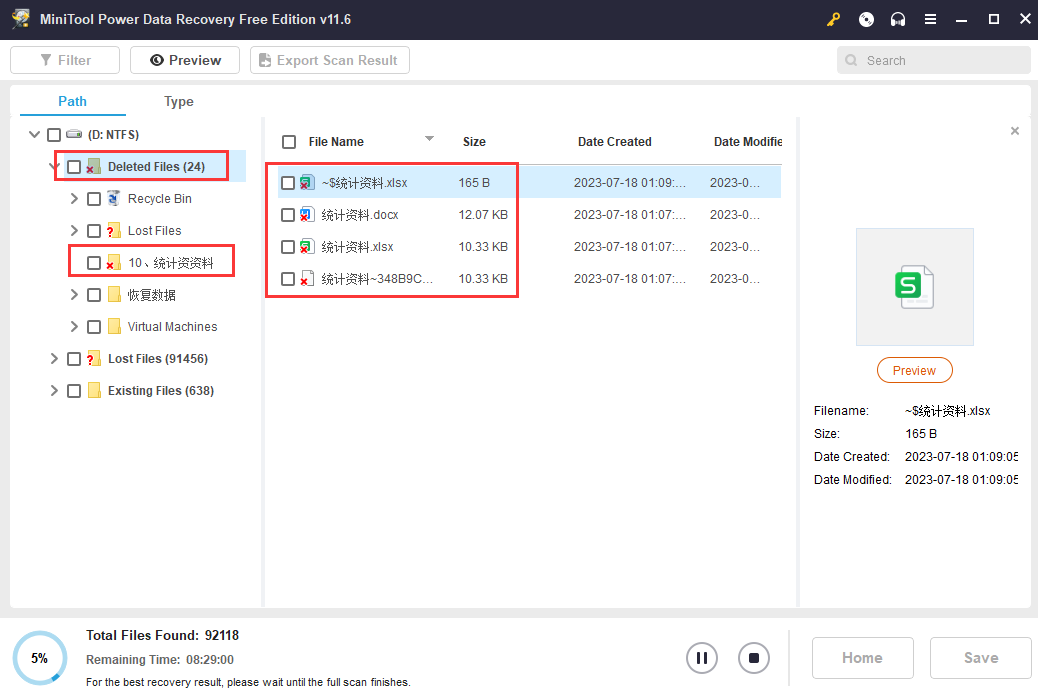1038x693 pixels.
Task: Check the ~$统计资料.xlsx file checkbox
Action: click(x=288, y=183)
